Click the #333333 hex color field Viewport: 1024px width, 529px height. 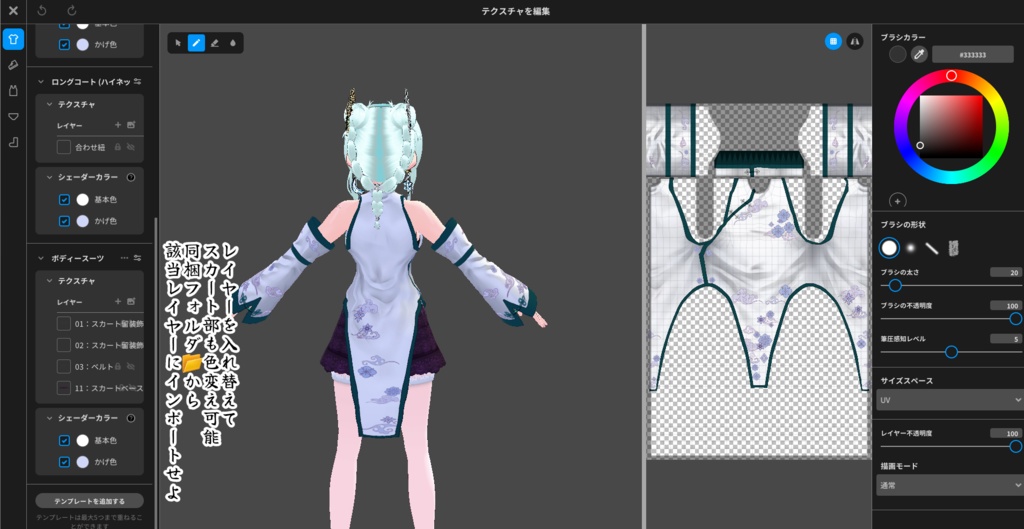973,55
